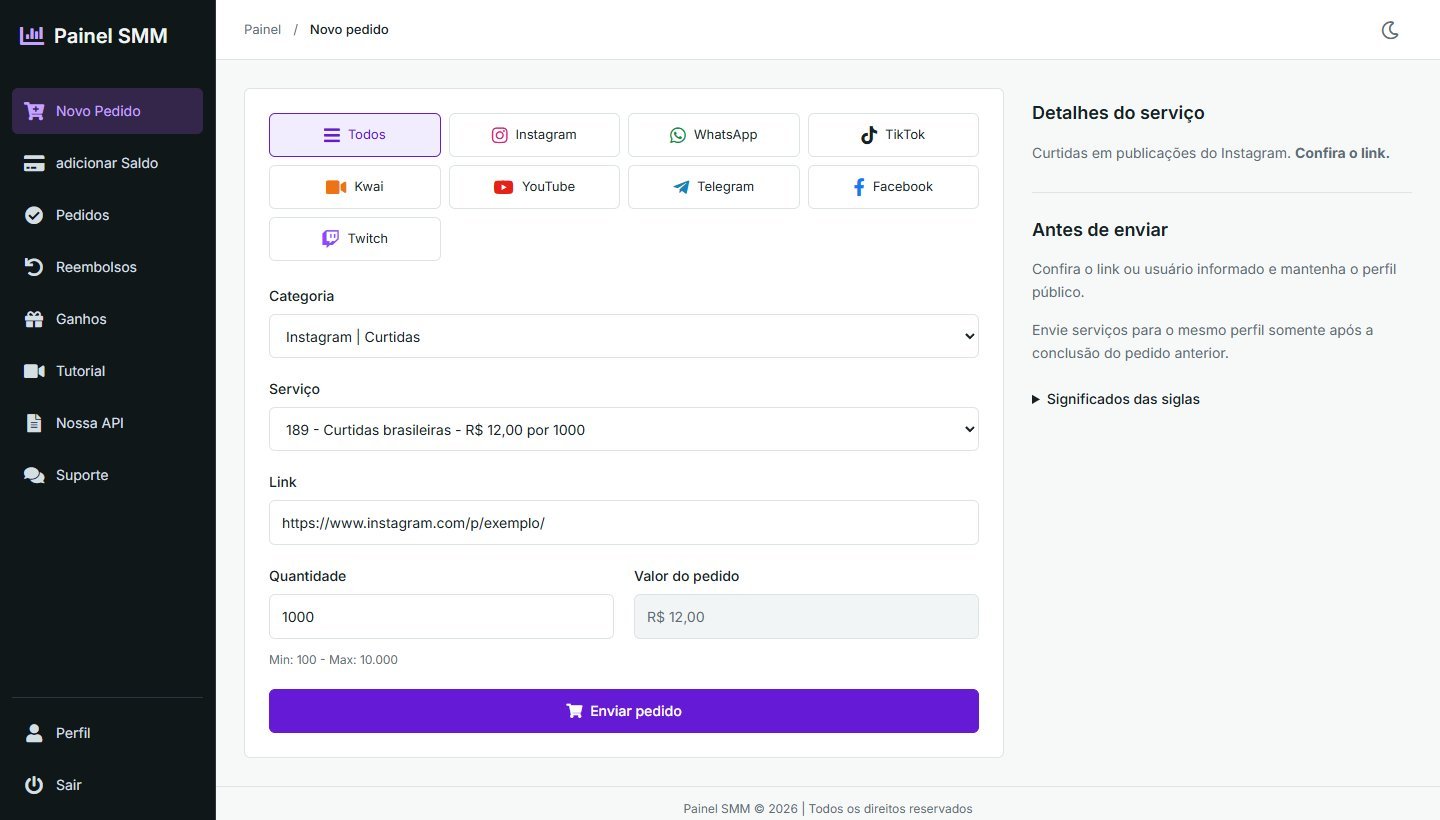
Task: Click the chat bubbles icon beside Suporte
Action: 34,475
